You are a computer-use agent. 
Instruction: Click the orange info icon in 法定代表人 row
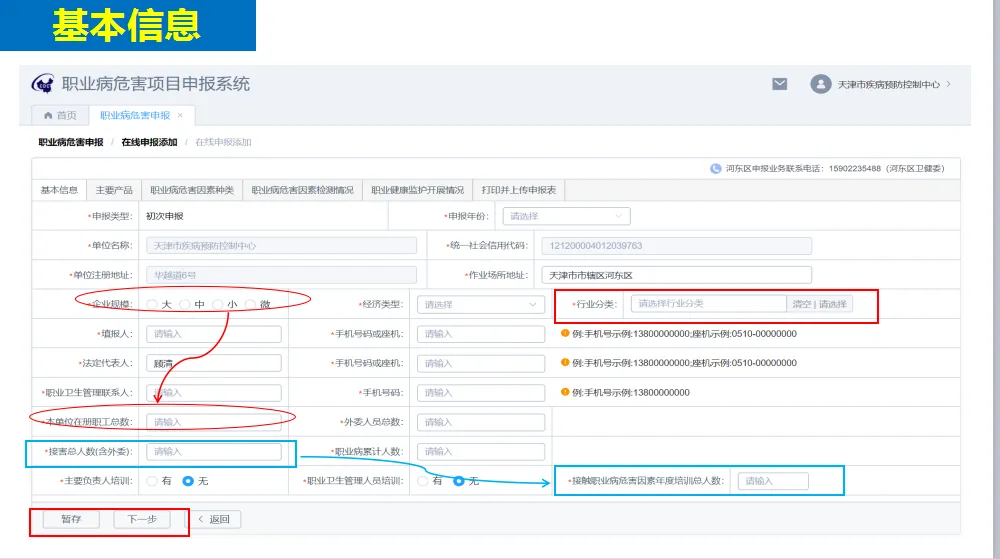[x=564, y=362]
